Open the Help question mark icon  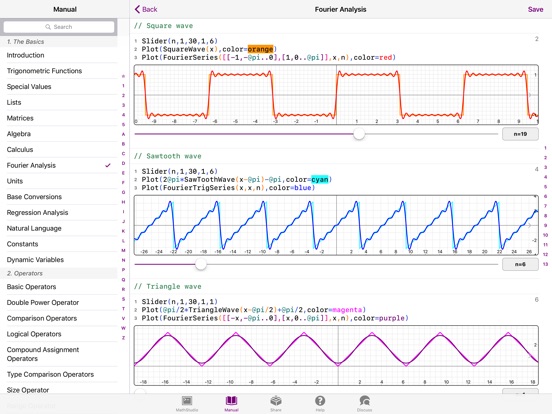pos(320,403)
